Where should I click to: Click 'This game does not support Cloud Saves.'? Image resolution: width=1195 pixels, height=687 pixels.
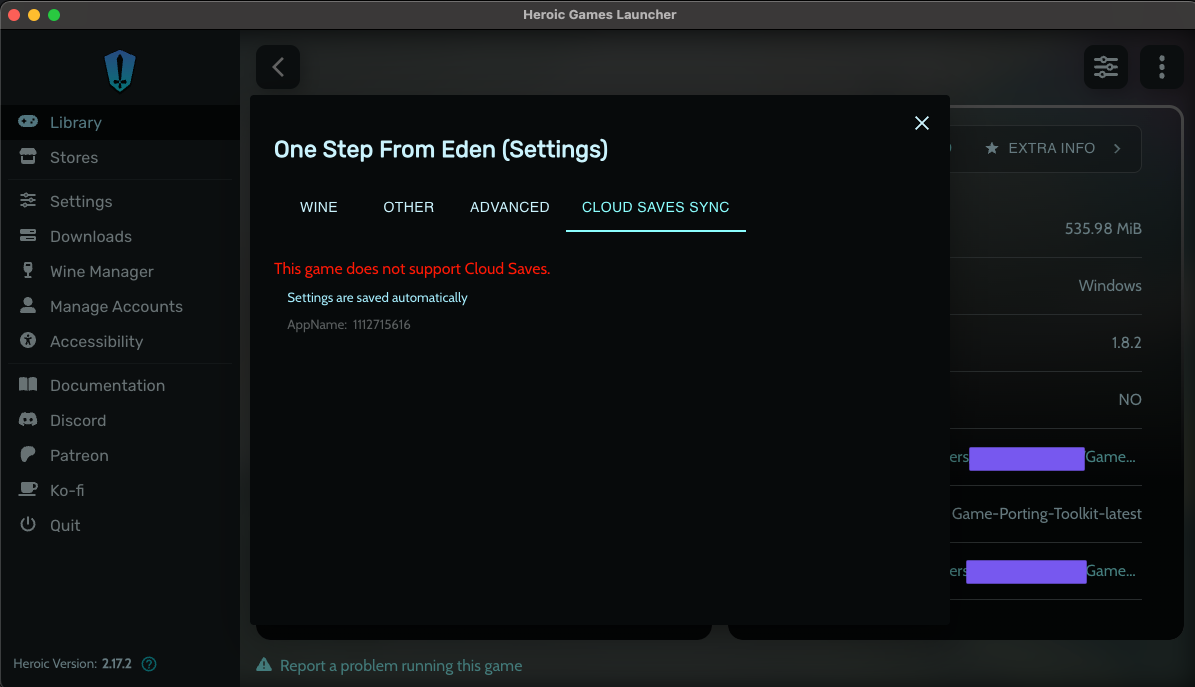412,268
